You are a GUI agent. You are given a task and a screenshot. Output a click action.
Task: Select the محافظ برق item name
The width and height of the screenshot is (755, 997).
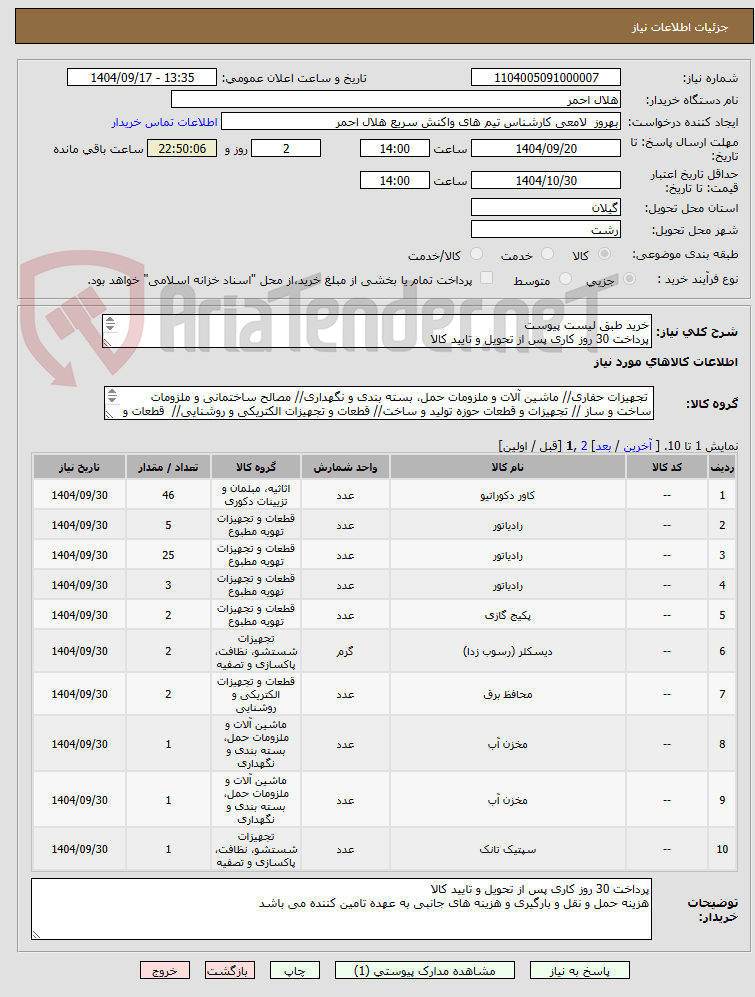(x=508, y=694)
